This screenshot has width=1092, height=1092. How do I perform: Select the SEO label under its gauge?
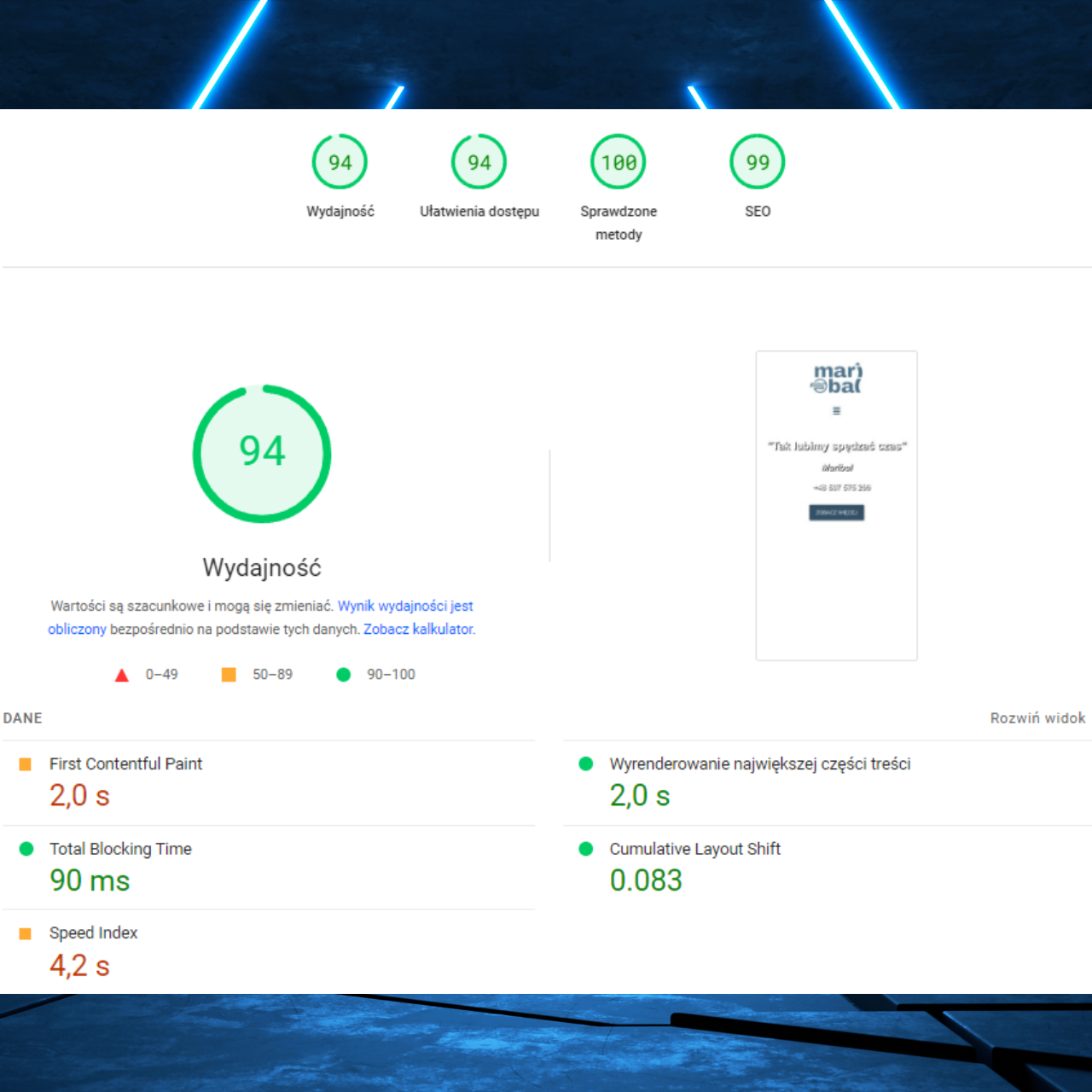[x=757, y=212]
